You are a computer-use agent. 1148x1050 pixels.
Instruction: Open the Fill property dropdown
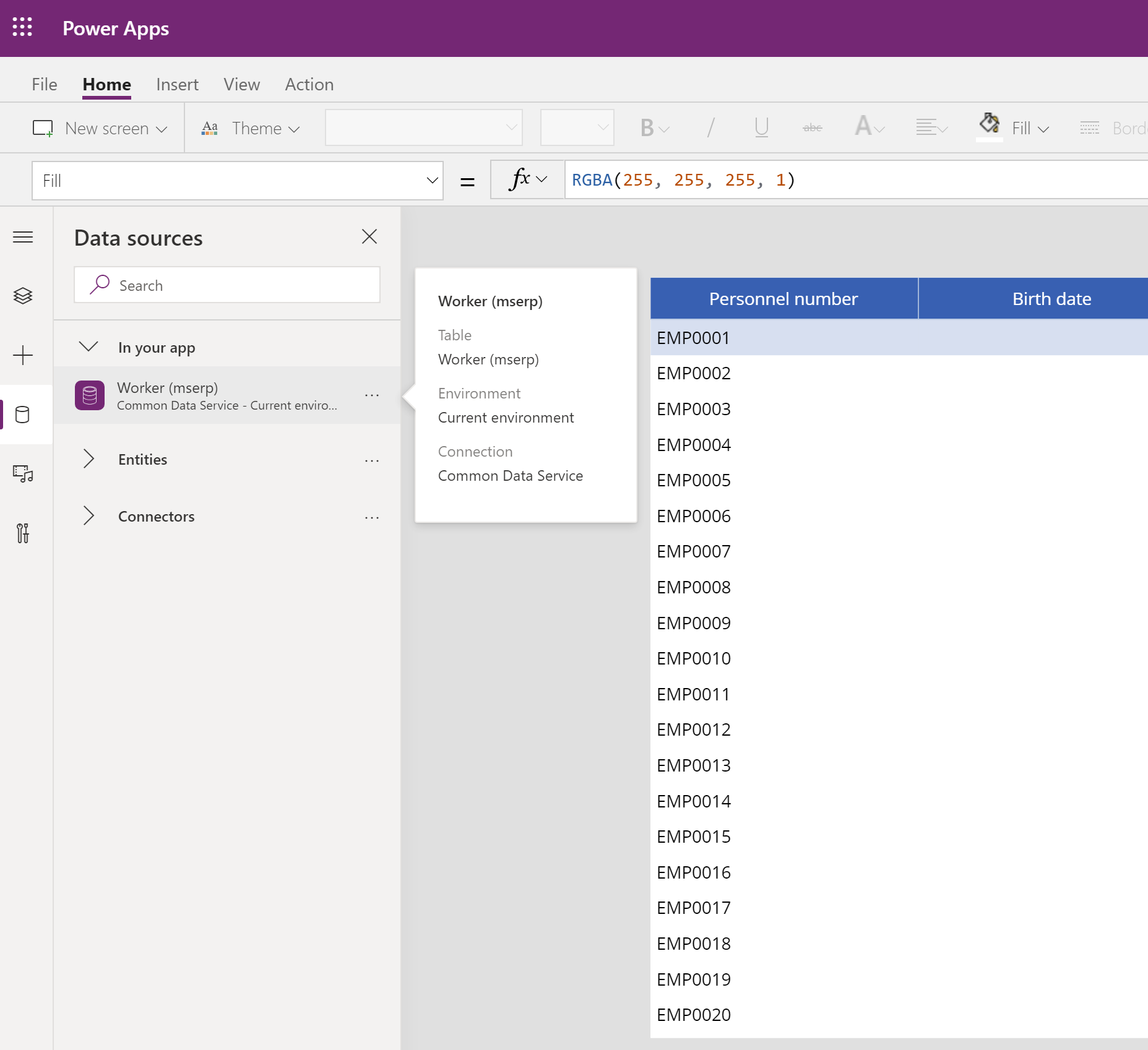click(433, 180)
